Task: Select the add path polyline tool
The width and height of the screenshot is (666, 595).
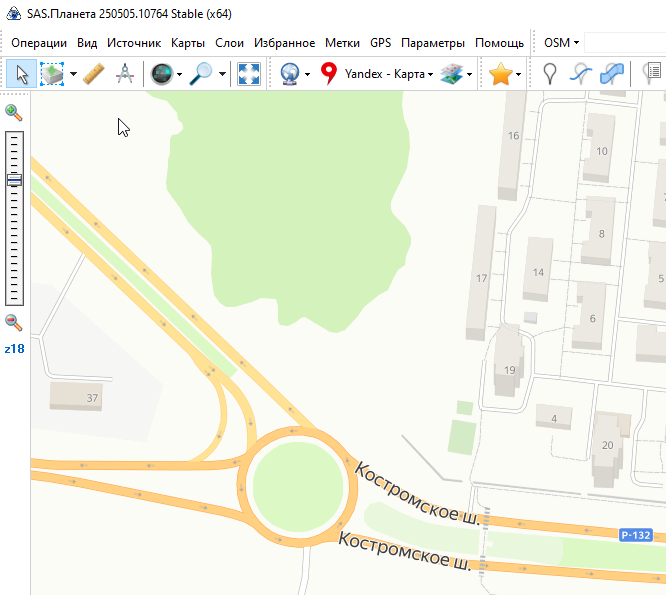Action: click(580, 74)
